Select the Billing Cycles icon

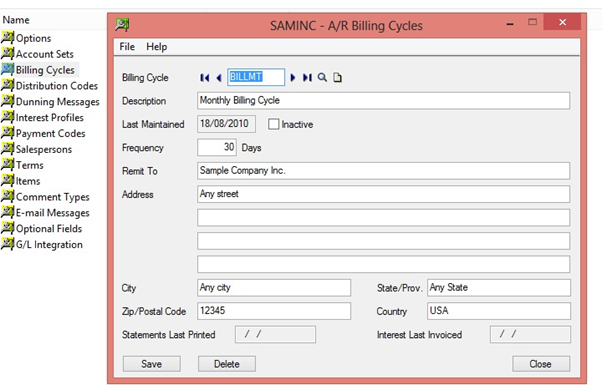click(7, 69)
